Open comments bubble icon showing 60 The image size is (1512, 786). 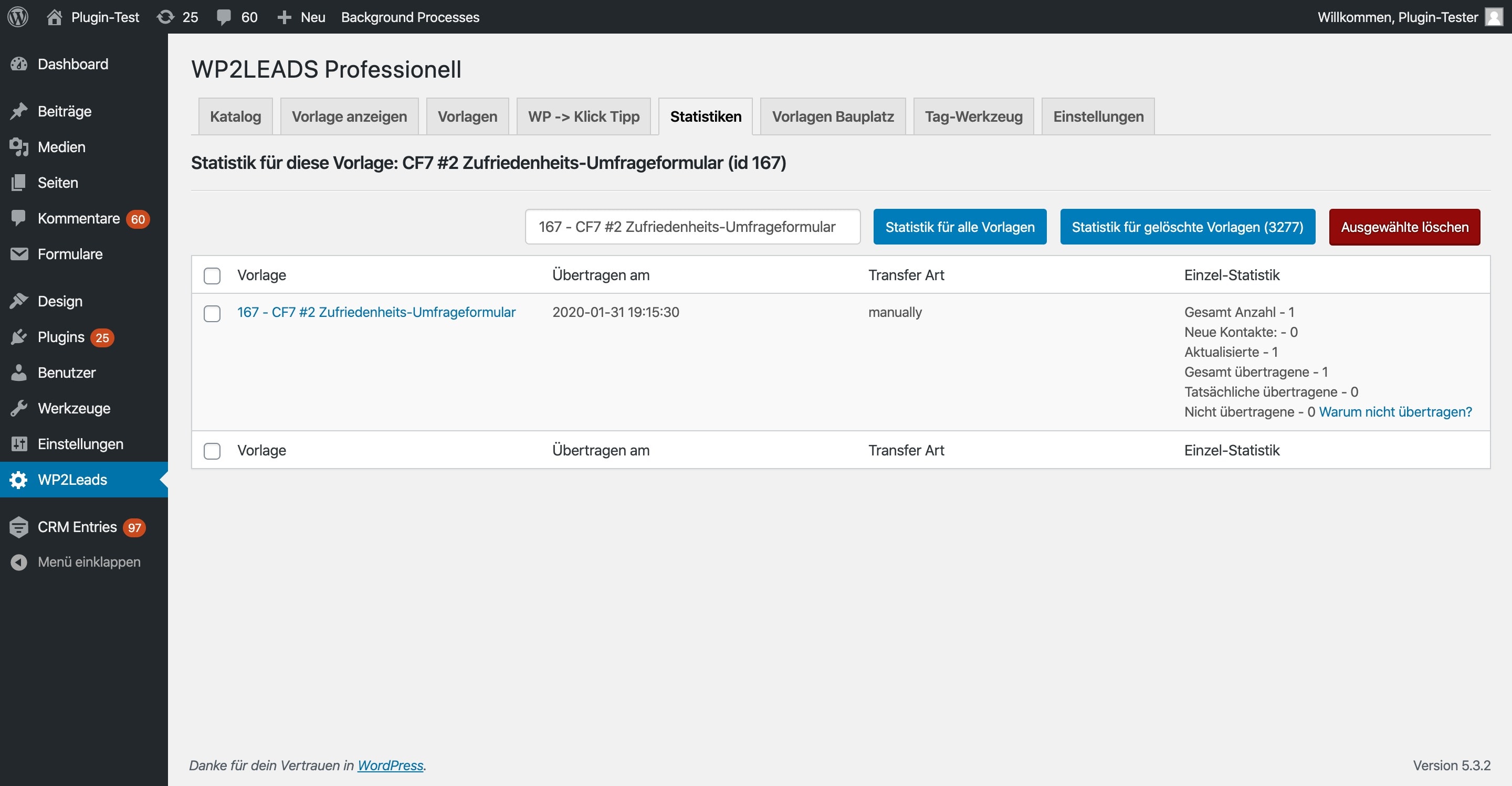pyautogui.click(x=224, y=17)
